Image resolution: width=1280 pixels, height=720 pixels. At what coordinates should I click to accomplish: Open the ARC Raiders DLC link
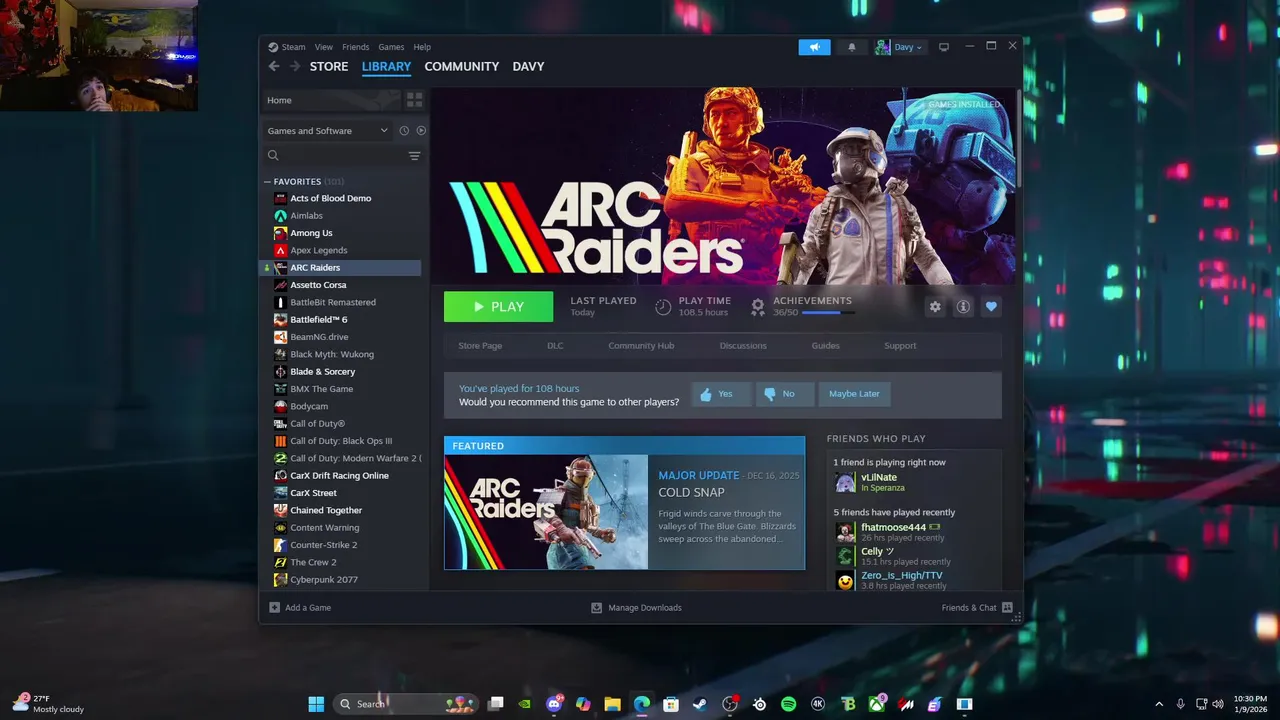click(555, 346)
